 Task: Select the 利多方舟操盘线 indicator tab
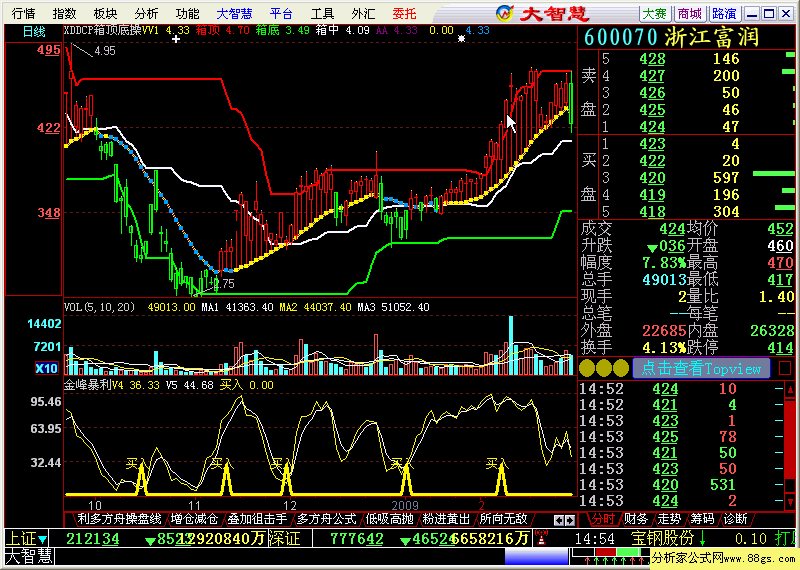(119, 519)
